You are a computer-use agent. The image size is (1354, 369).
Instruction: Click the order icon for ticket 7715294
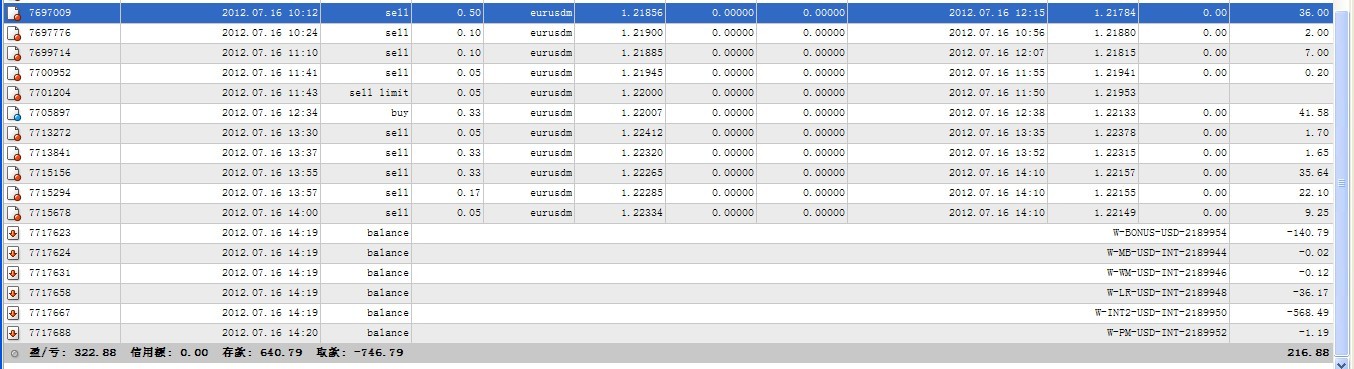coord(14,193)
